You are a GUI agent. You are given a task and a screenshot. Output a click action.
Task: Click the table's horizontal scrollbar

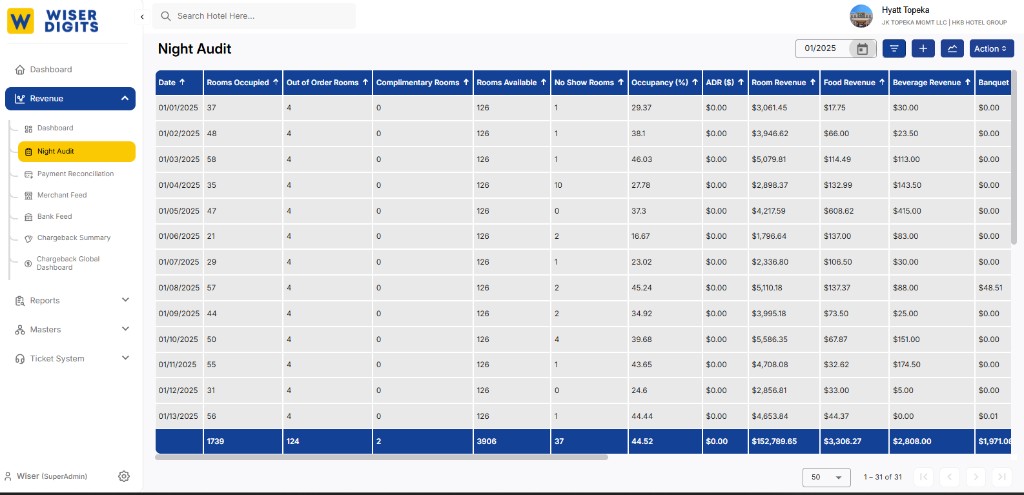click(x=381, y=457)
